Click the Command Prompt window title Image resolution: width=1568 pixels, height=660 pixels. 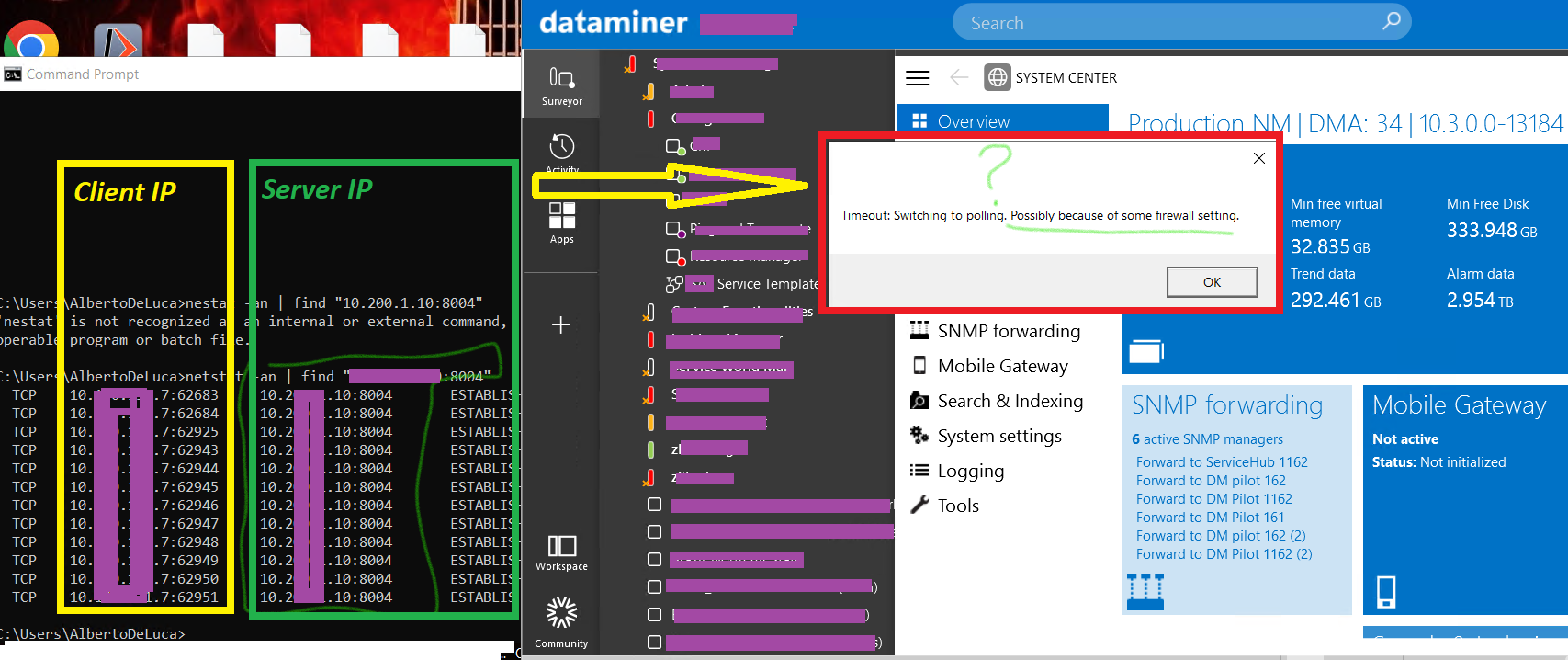(83, 74)
